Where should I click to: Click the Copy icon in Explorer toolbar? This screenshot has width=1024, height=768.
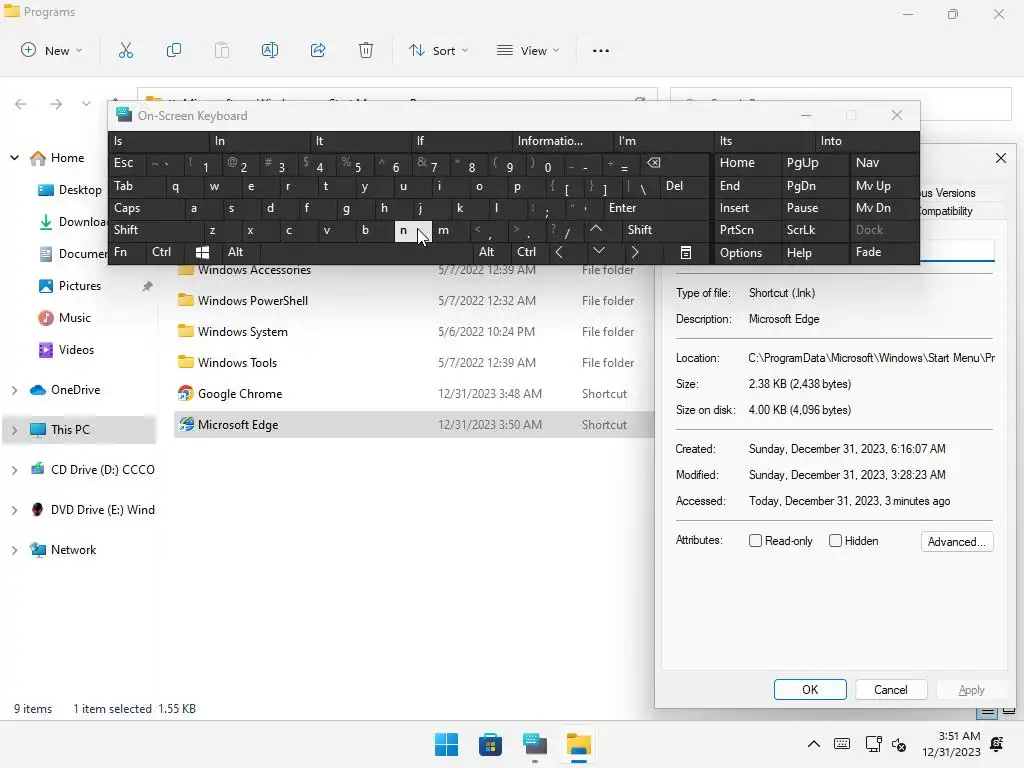click(x=174, y=50)
